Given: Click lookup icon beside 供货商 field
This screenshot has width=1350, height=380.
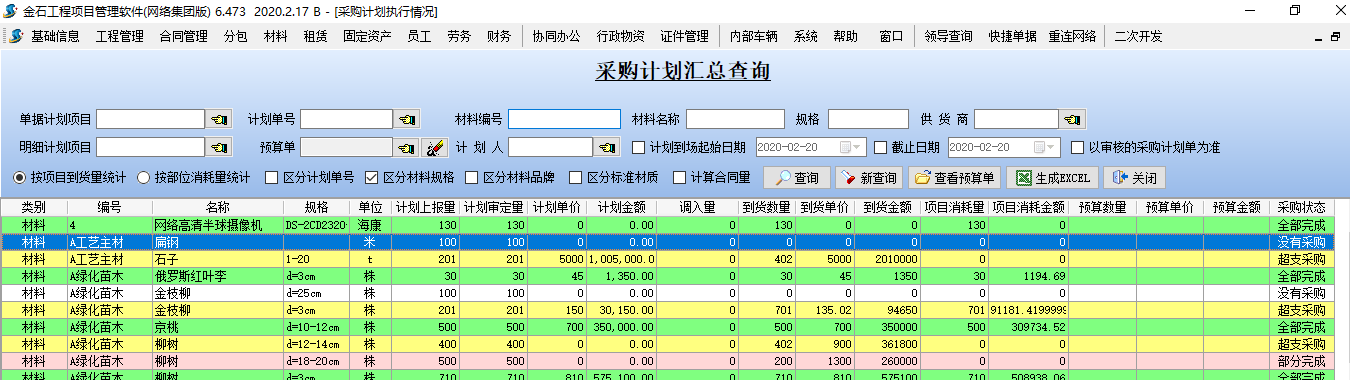Looking at the screenshot, I should 1073,120.
